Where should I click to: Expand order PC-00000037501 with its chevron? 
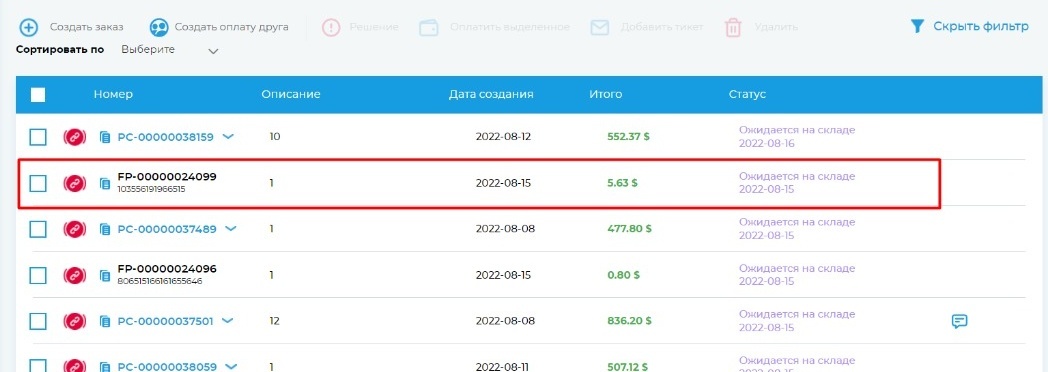pyautogui.click(x=228, y=321)
